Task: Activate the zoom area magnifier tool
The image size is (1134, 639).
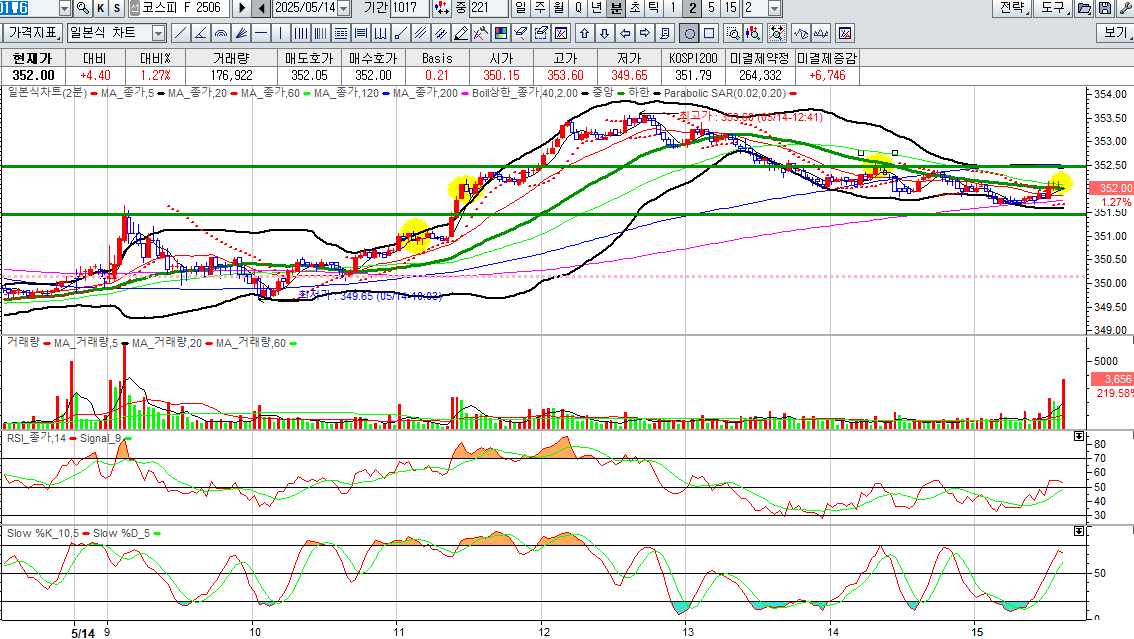Action: coord(733,33)
